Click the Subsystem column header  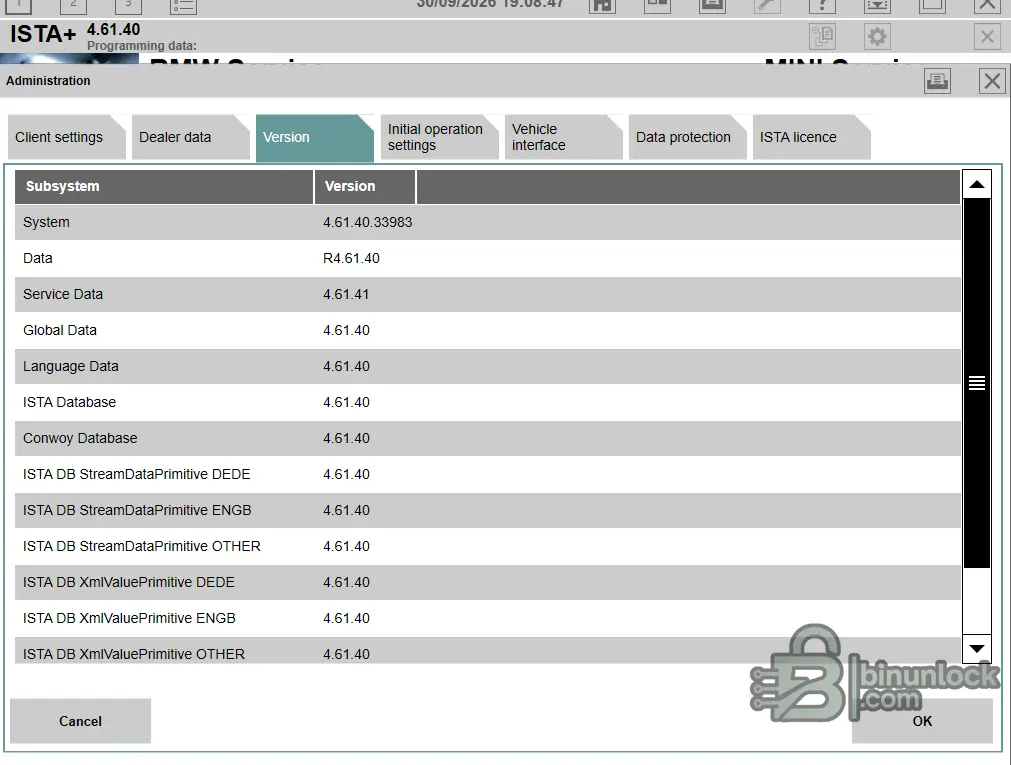tap(164, 186)
